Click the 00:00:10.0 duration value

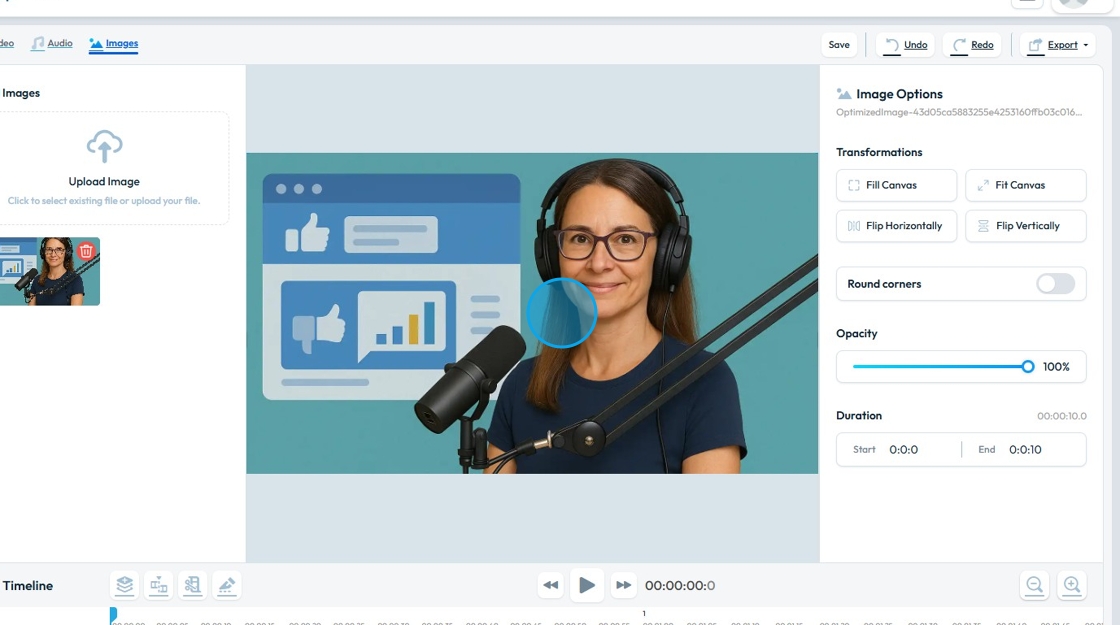click(x=1061, y=416)
